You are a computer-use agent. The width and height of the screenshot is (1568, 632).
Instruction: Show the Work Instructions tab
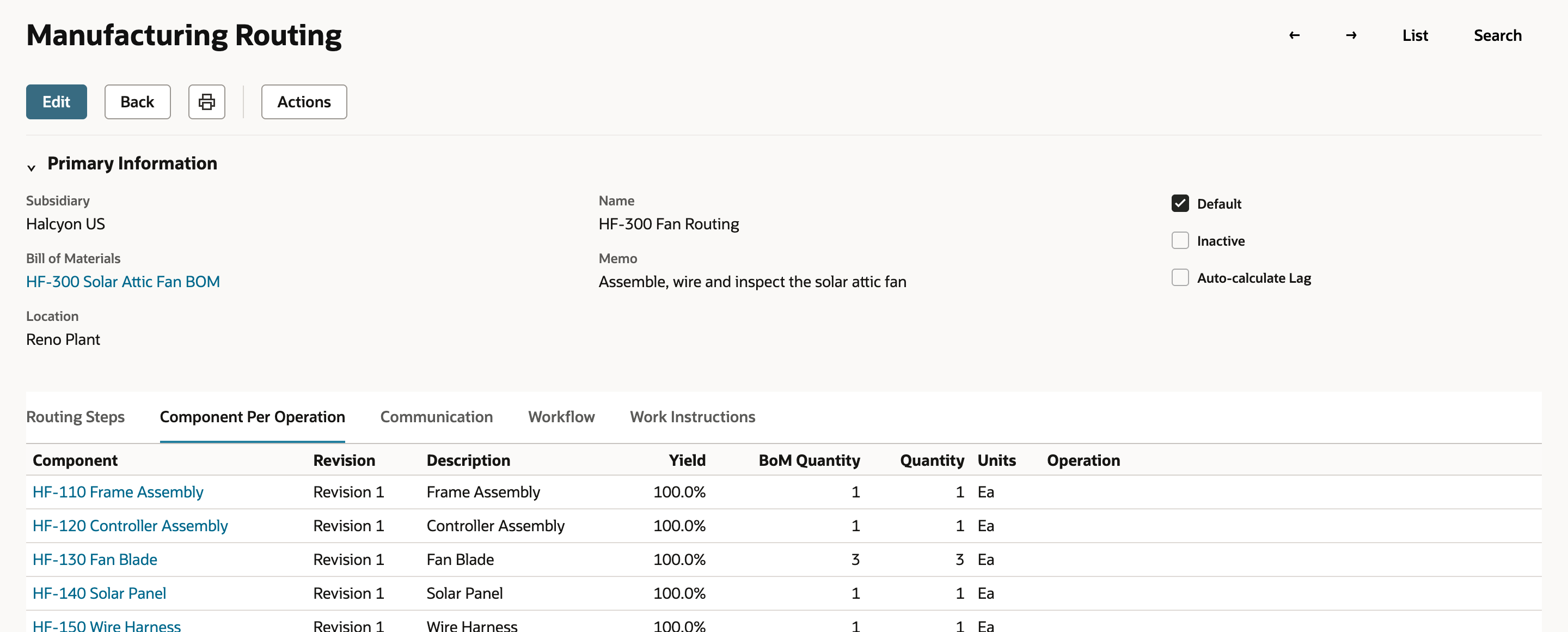pyautogui.click(x=692, y=416)
